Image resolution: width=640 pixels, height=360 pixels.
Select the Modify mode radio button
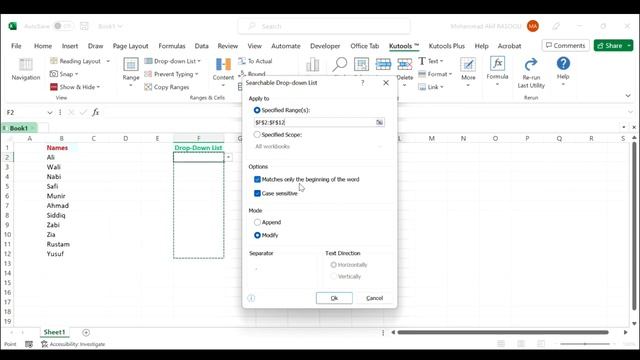pos(257,235)
